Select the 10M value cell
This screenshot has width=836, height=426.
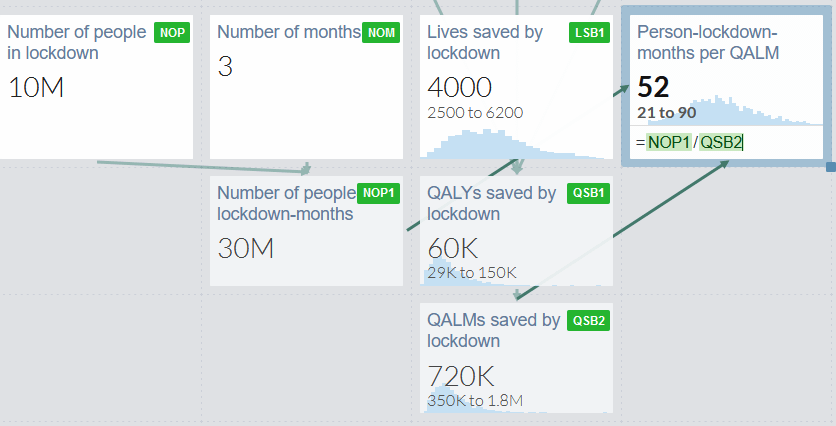[36, 87]
